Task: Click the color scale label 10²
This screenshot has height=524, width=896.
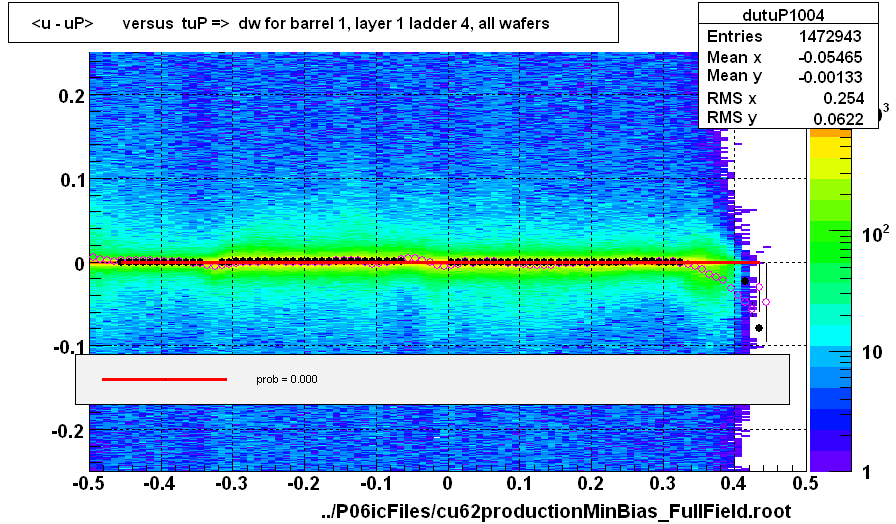Action: click(875, 233)
